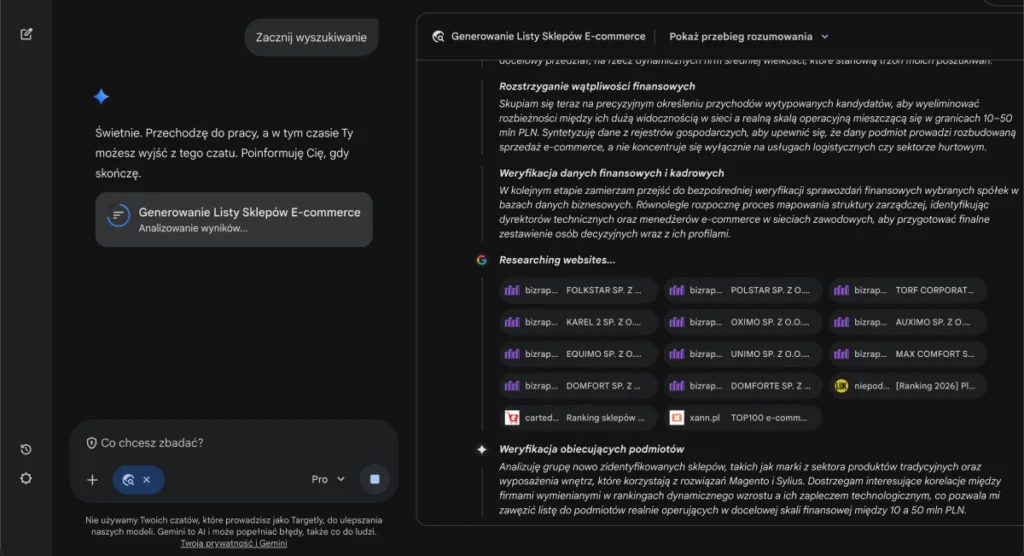Viewport: 1024px width, 556px height.
Task: Open 'Twoja prywatność i Gemini' link
Action: click(234, 543)
